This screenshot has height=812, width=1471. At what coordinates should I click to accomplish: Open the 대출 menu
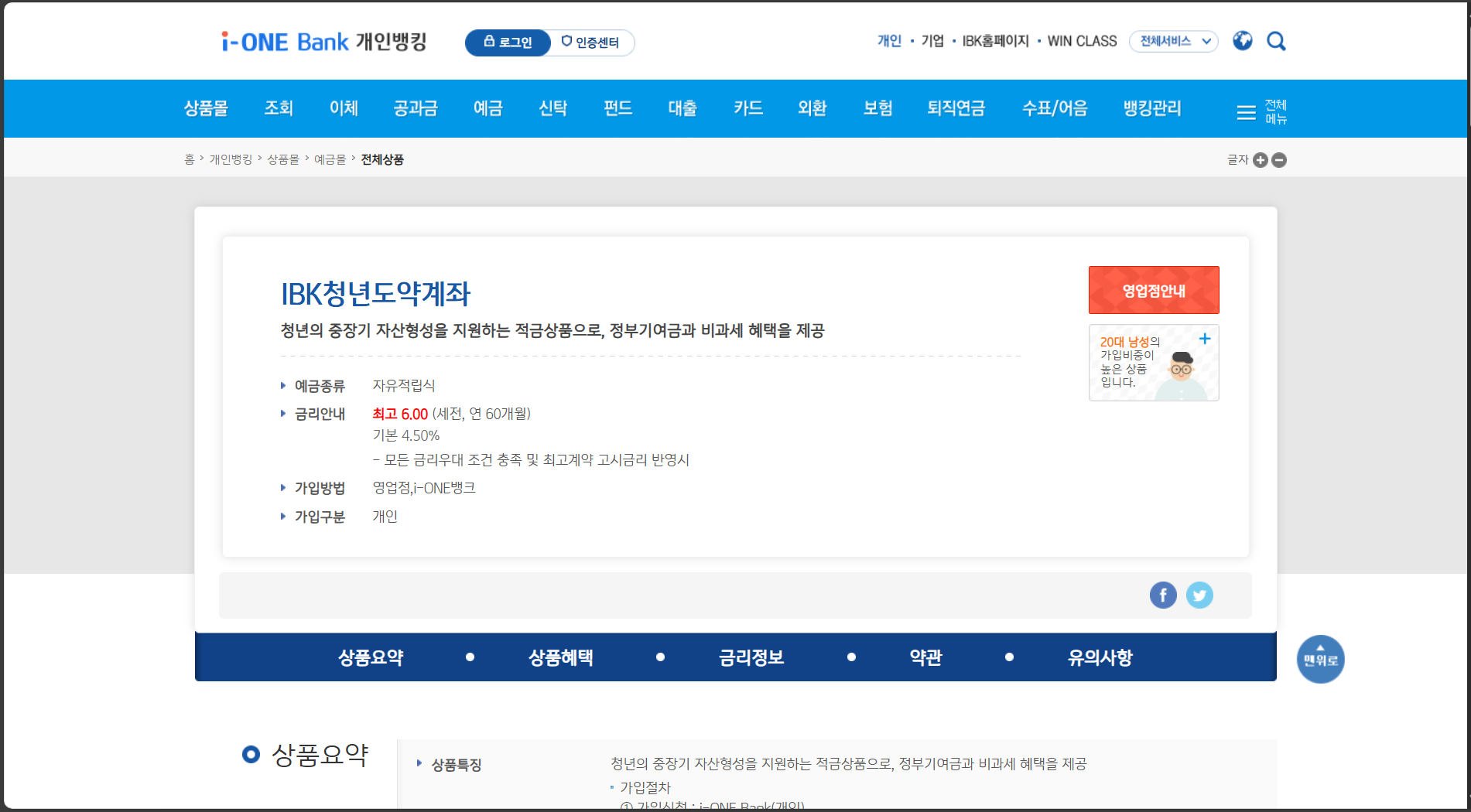(682, 108)
